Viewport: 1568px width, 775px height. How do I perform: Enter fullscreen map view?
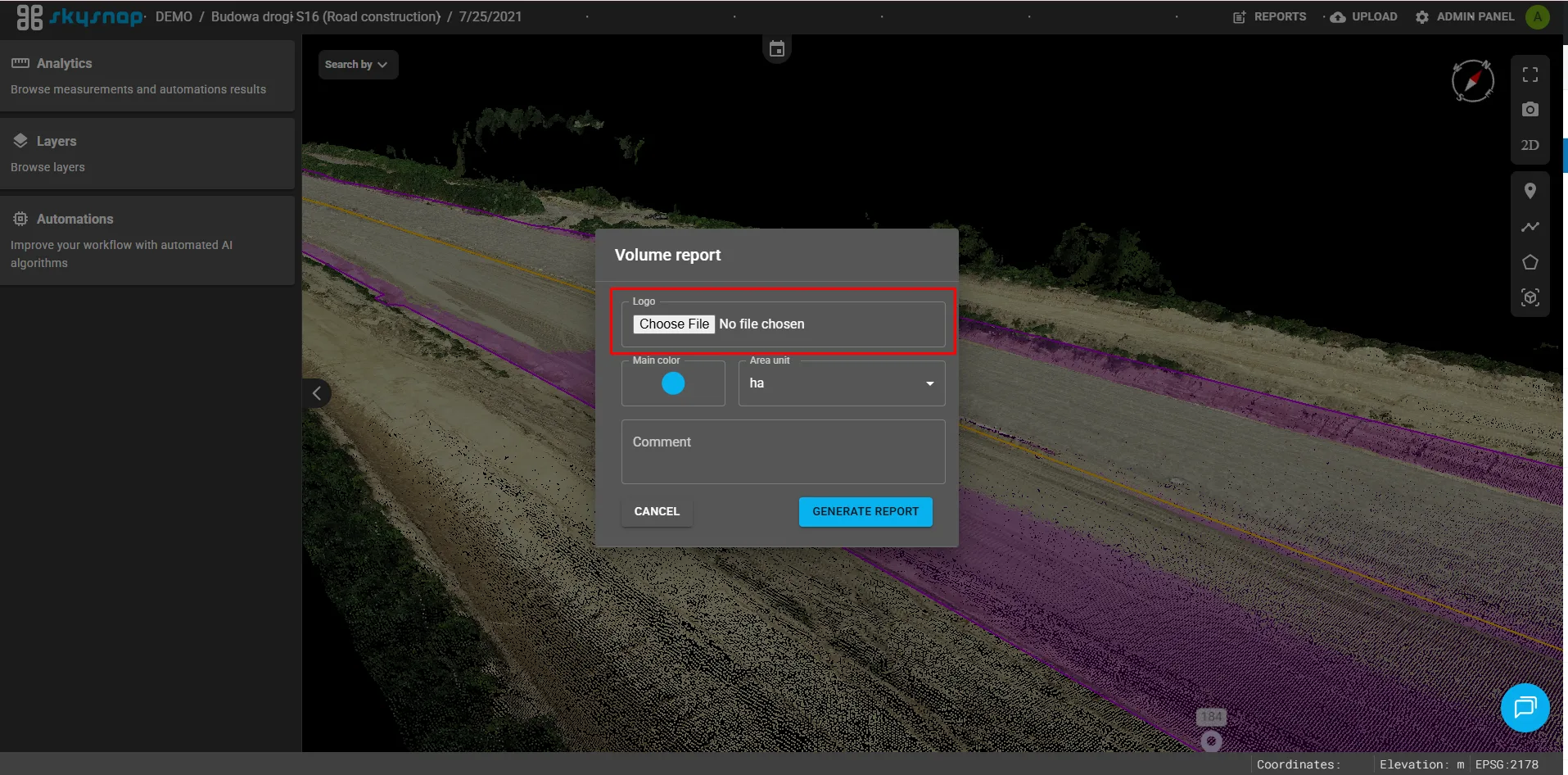pyautogui.click(x=1530, y=75)
